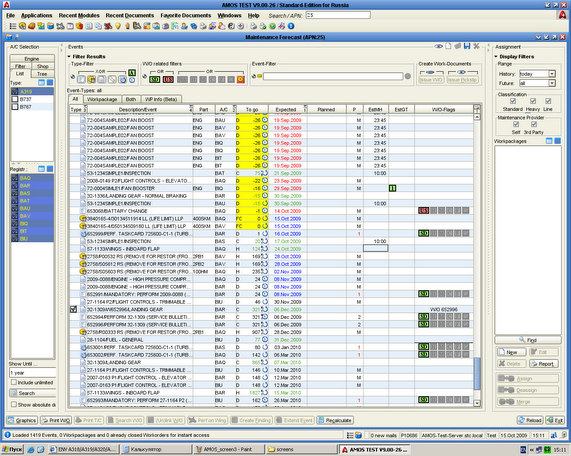Click the Event-Filter text input field

pyautogui.click(x=333, y=76)
